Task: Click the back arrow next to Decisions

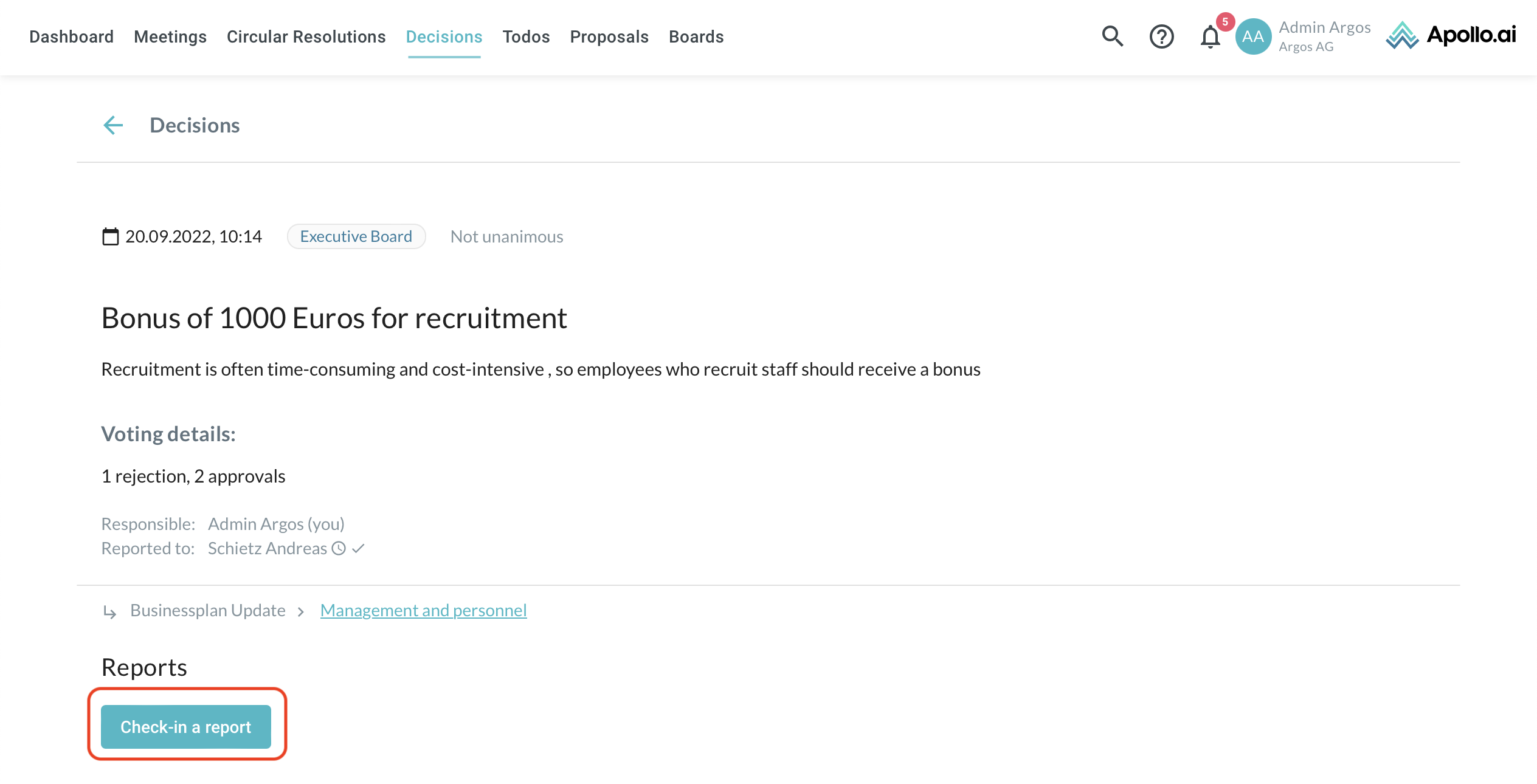Action: click(x=113, y=125)
